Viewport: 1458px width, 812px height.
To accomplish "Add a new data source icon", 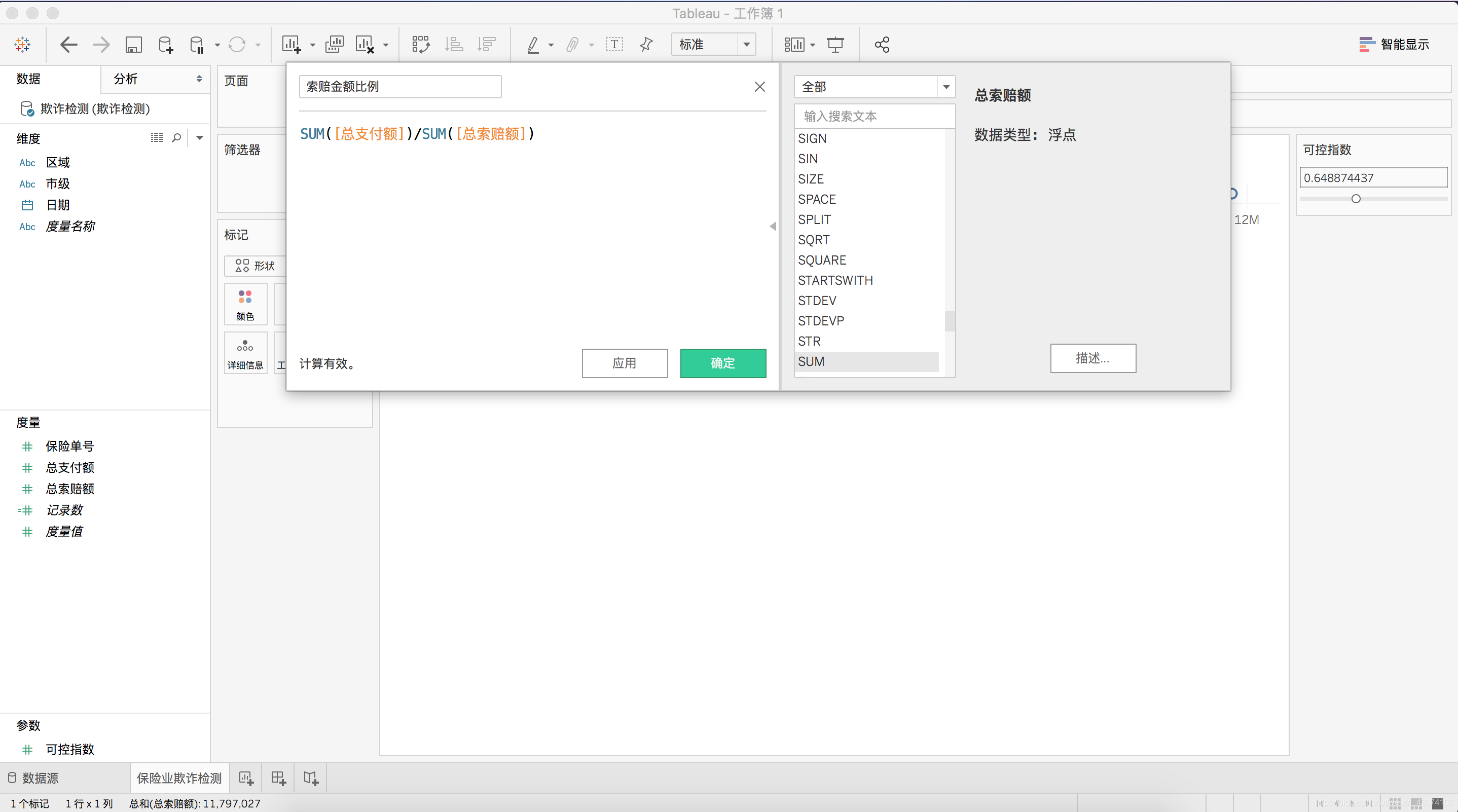I will click(x=165, y=44).
